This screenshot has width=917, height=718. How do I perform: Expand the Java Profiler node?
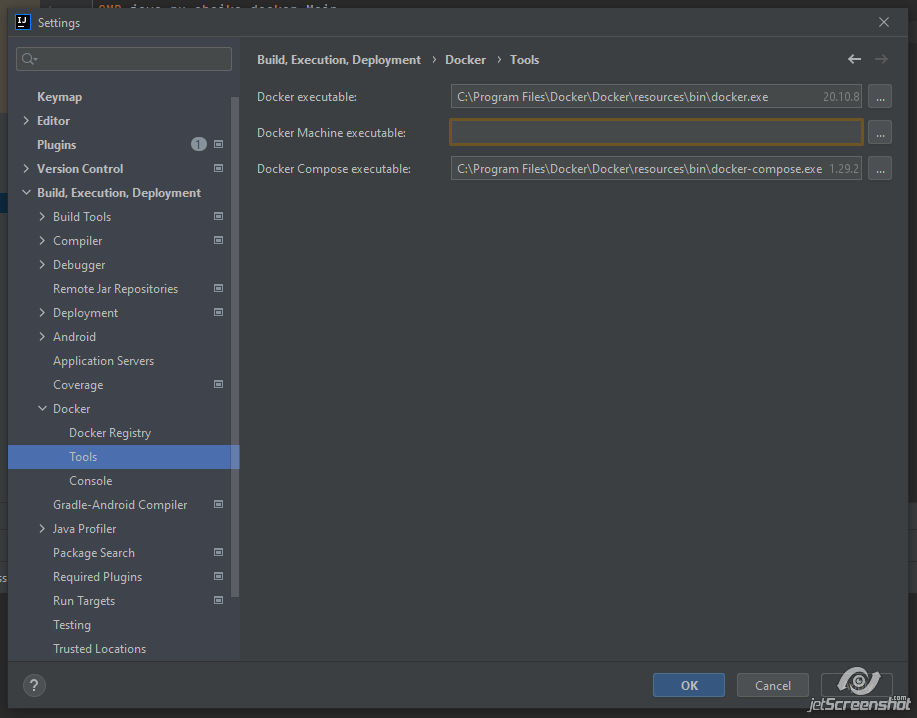pos(42,528)
